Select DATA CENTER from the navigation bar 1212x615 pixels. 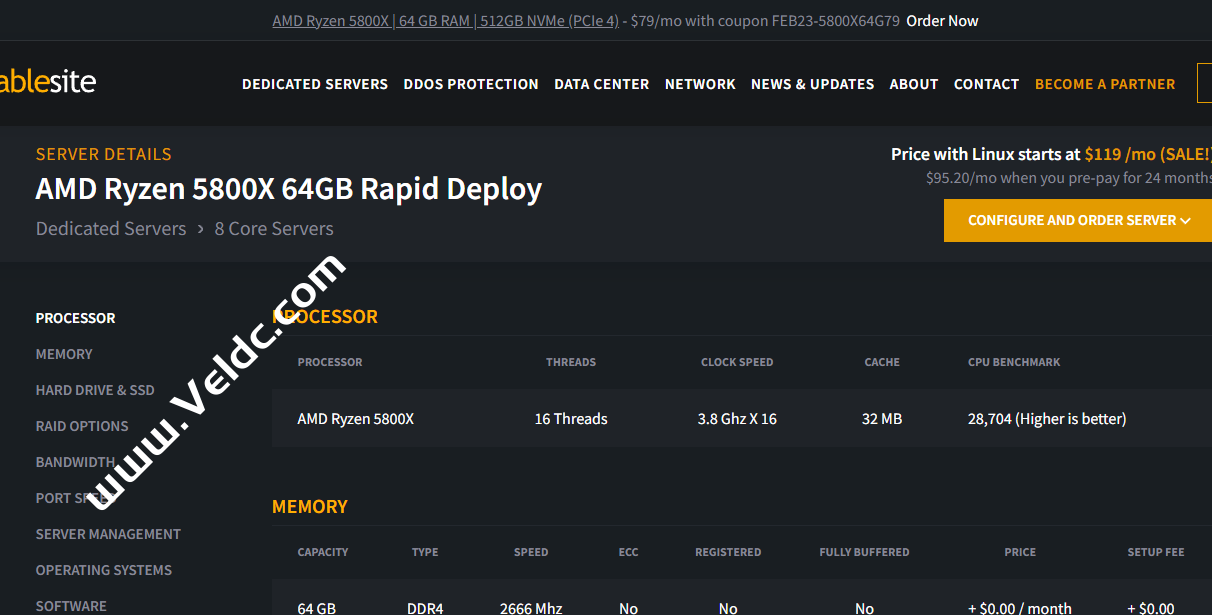[601, 84]
